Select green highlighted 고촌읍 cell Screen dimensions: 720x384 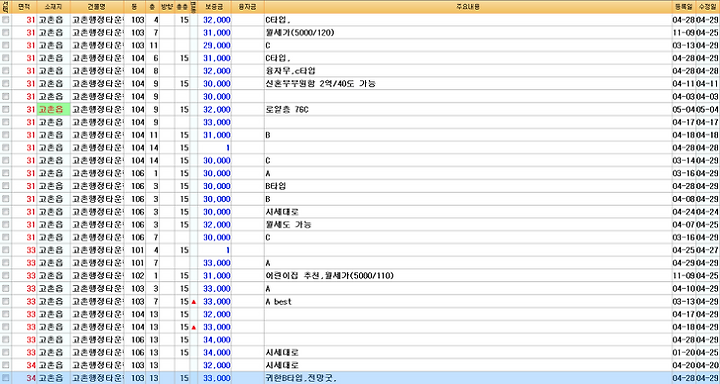tap(53, 110)
